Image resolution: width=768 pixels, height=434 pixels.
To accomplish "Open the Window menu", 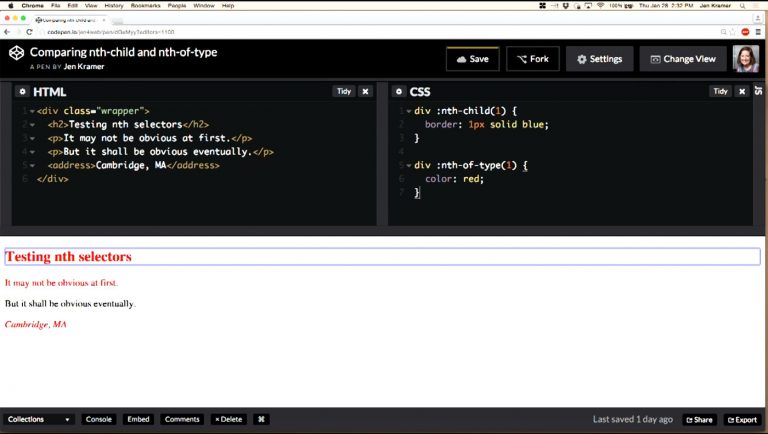I will tap(204, 5).
